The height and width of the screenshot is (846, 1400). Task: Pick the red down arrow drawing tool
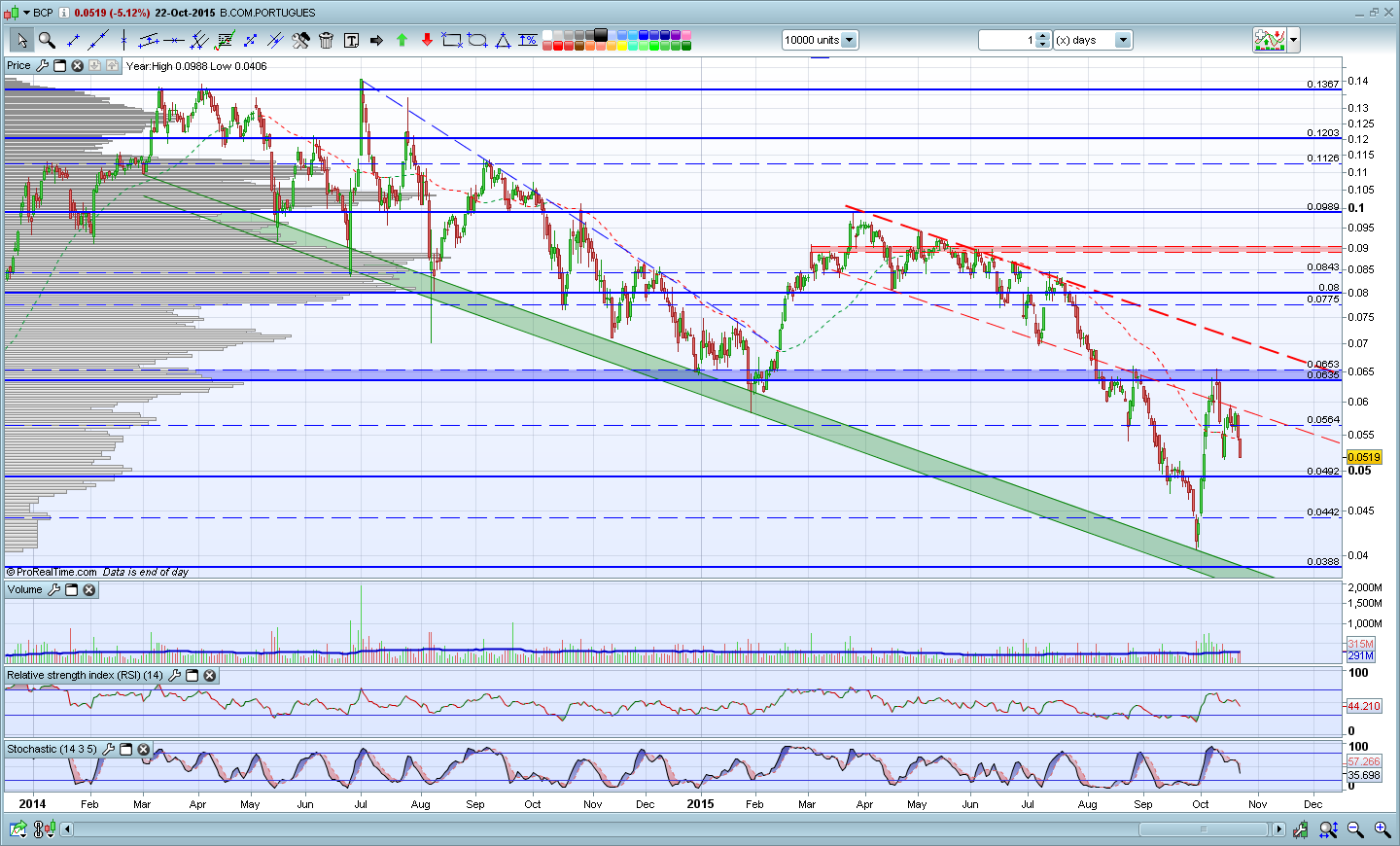pos(427,40)
